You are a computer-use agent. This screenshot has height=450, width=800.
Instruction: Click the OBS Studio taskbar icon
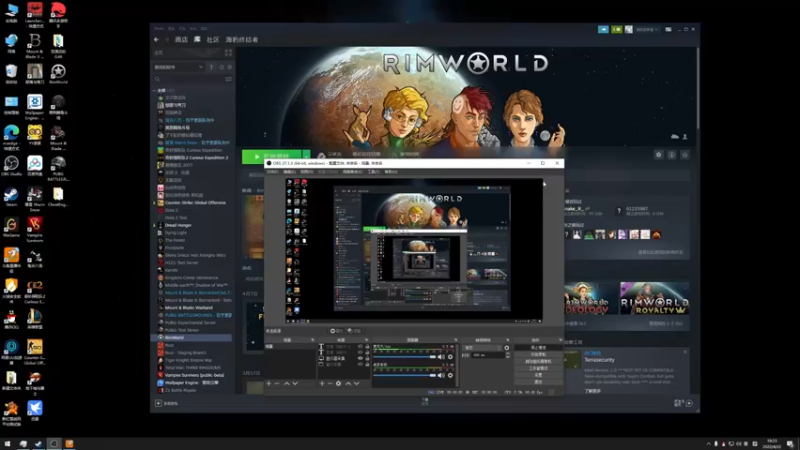[54, 444]
